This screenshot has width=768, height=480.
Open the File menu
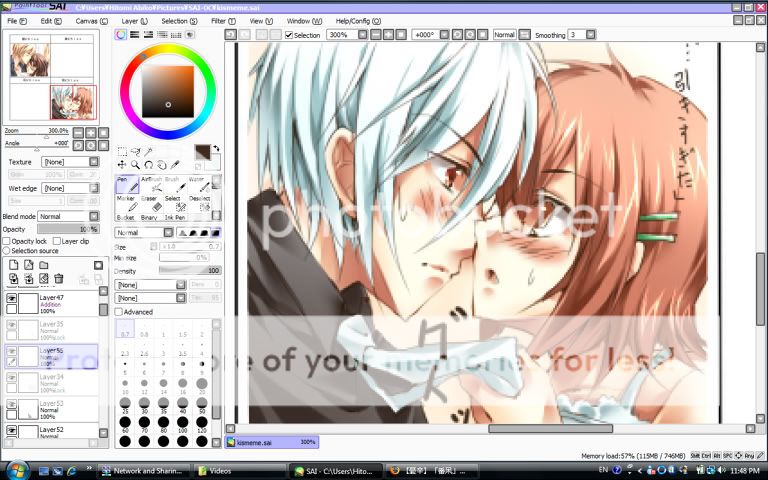pos(17,21)
